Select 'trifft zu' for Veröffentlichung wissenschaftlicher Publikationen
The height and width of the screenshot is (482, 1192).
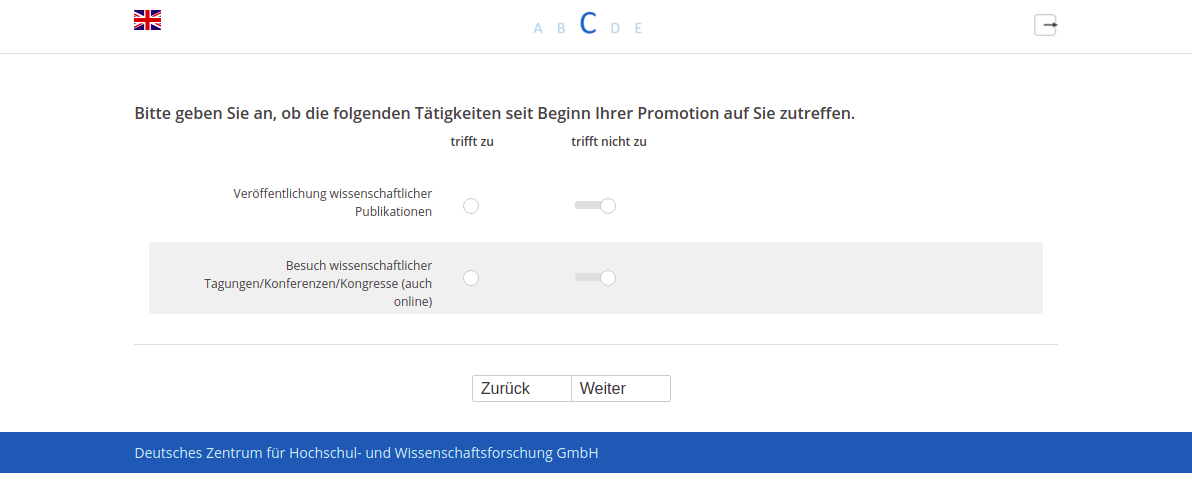[x=471, y=206]
